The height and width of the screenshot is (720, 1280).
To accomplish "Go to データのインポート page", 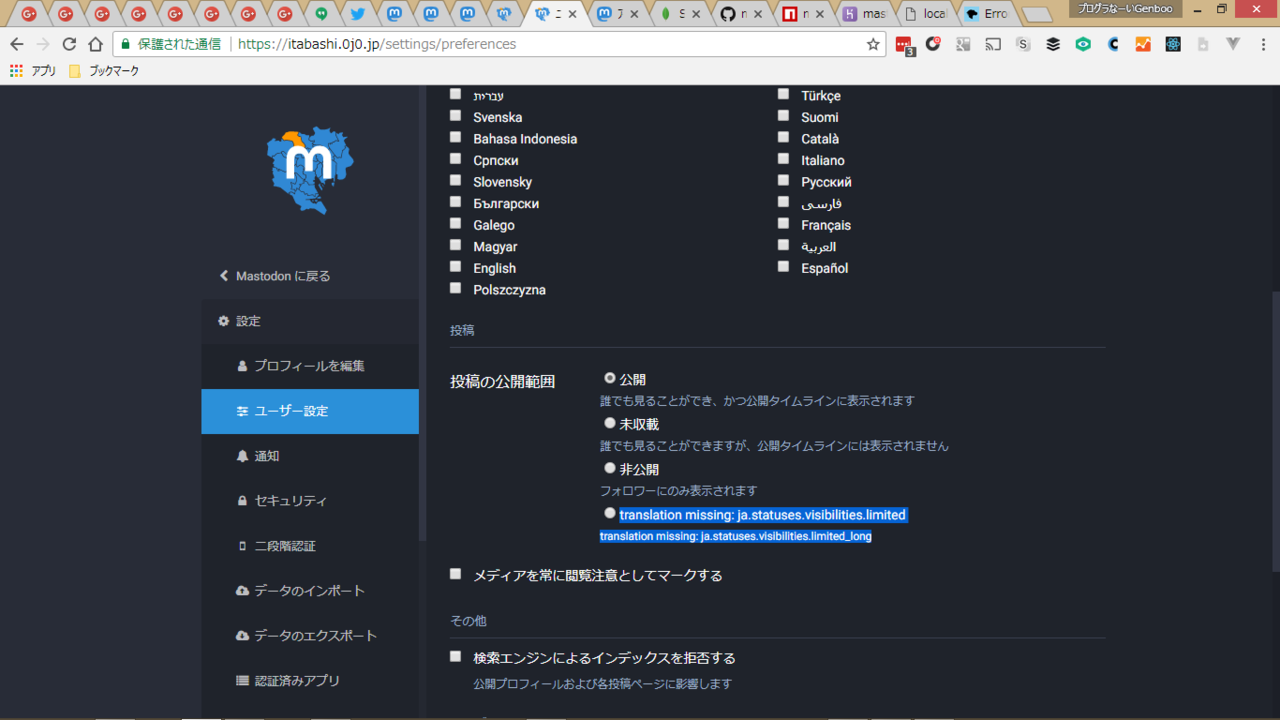I will (x=308, y=591).
